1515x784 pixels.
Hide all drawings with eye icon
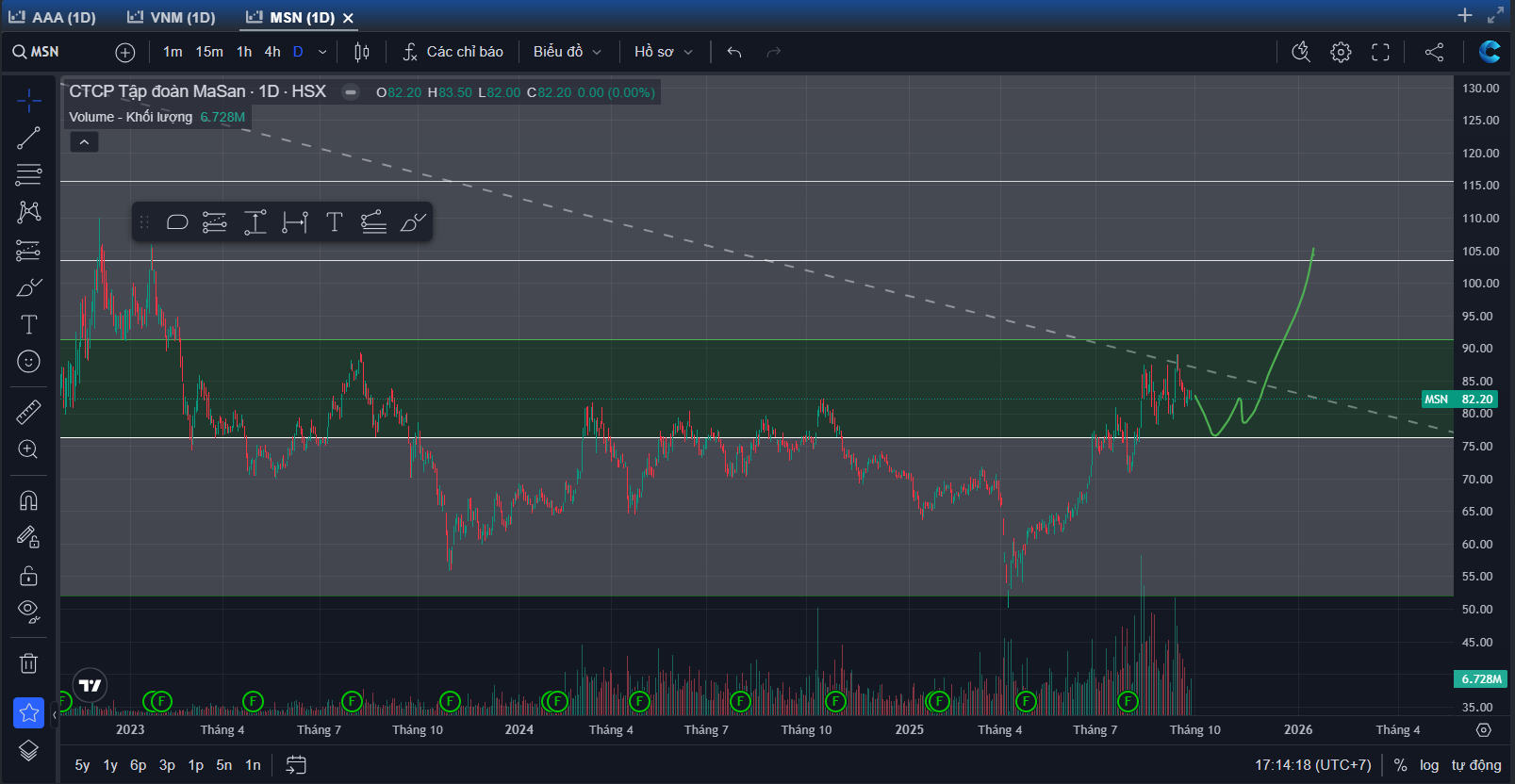point(28,612)
